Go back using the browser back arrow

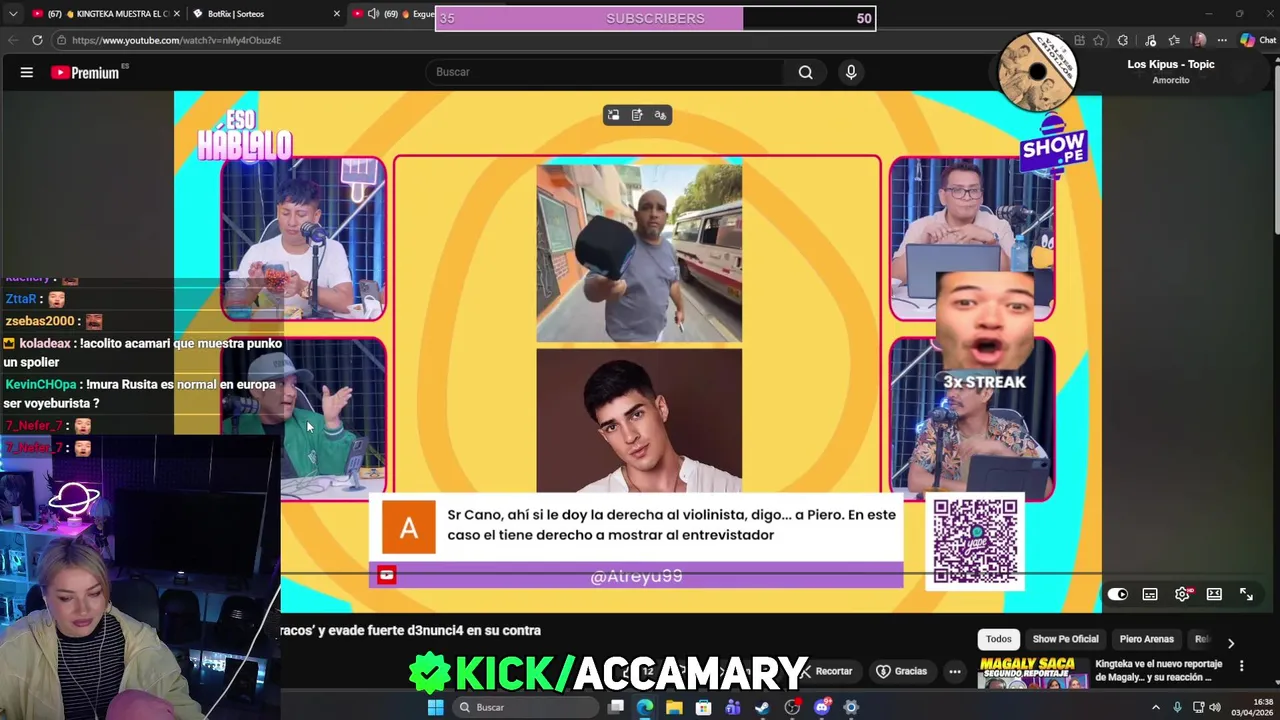tap(13, 40)
